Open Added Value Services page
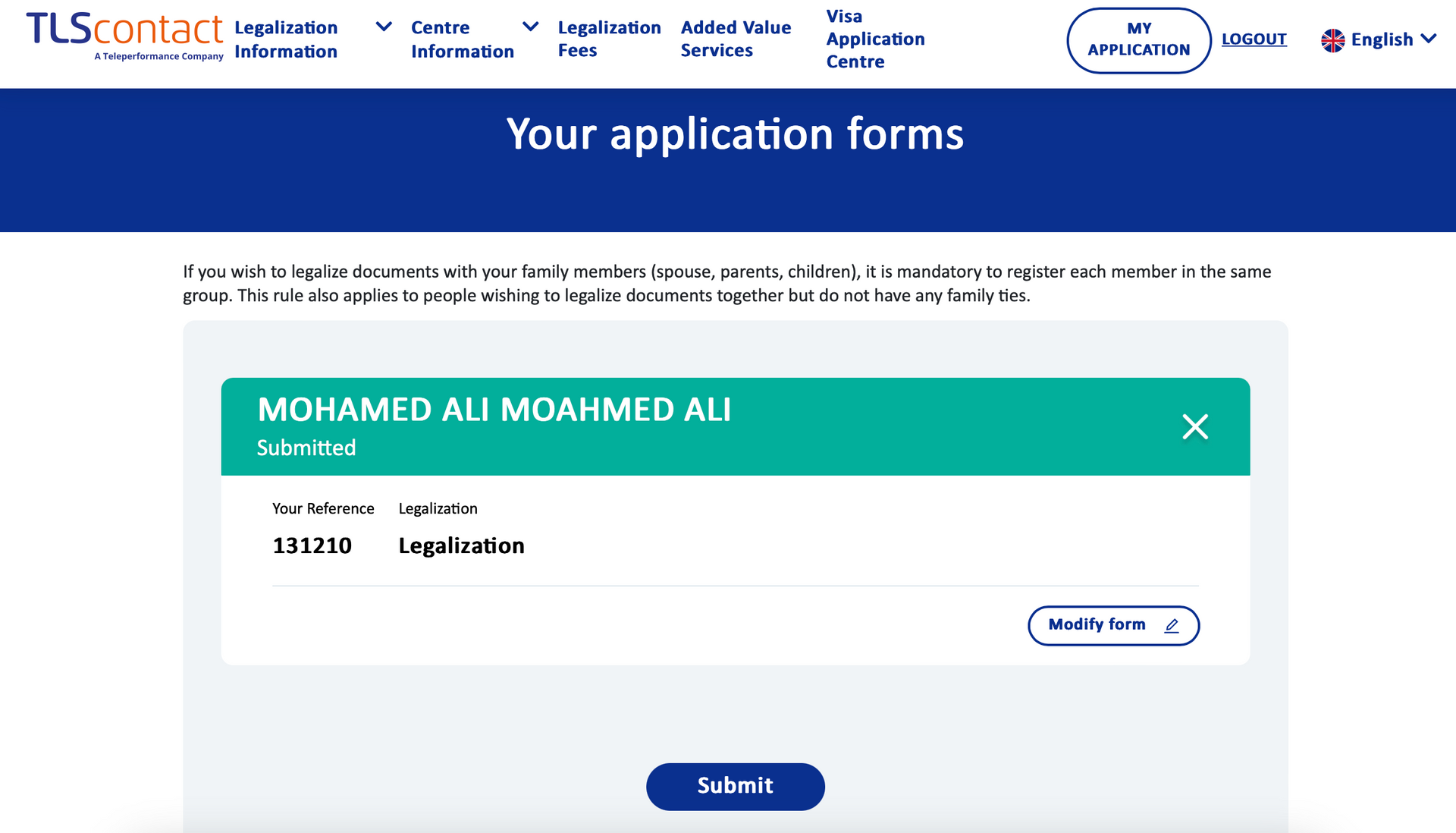 (x=736, y=39)
